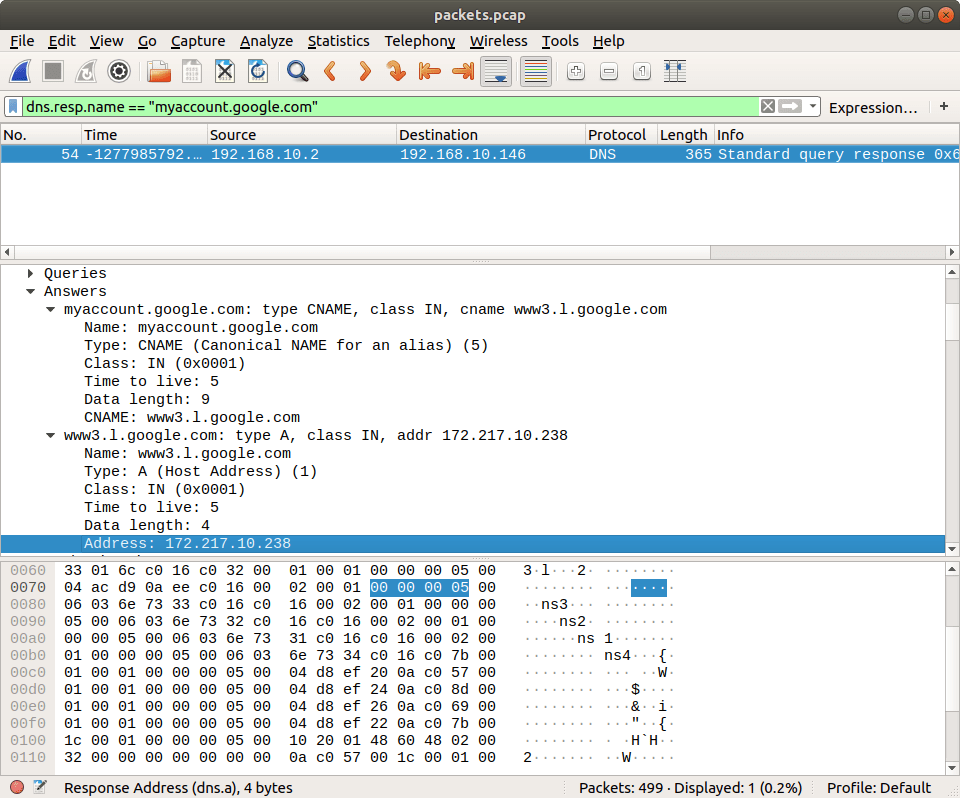Jump to the last packet icon
The height and width of the screenshot is (798, 960).
coord(463,71)
